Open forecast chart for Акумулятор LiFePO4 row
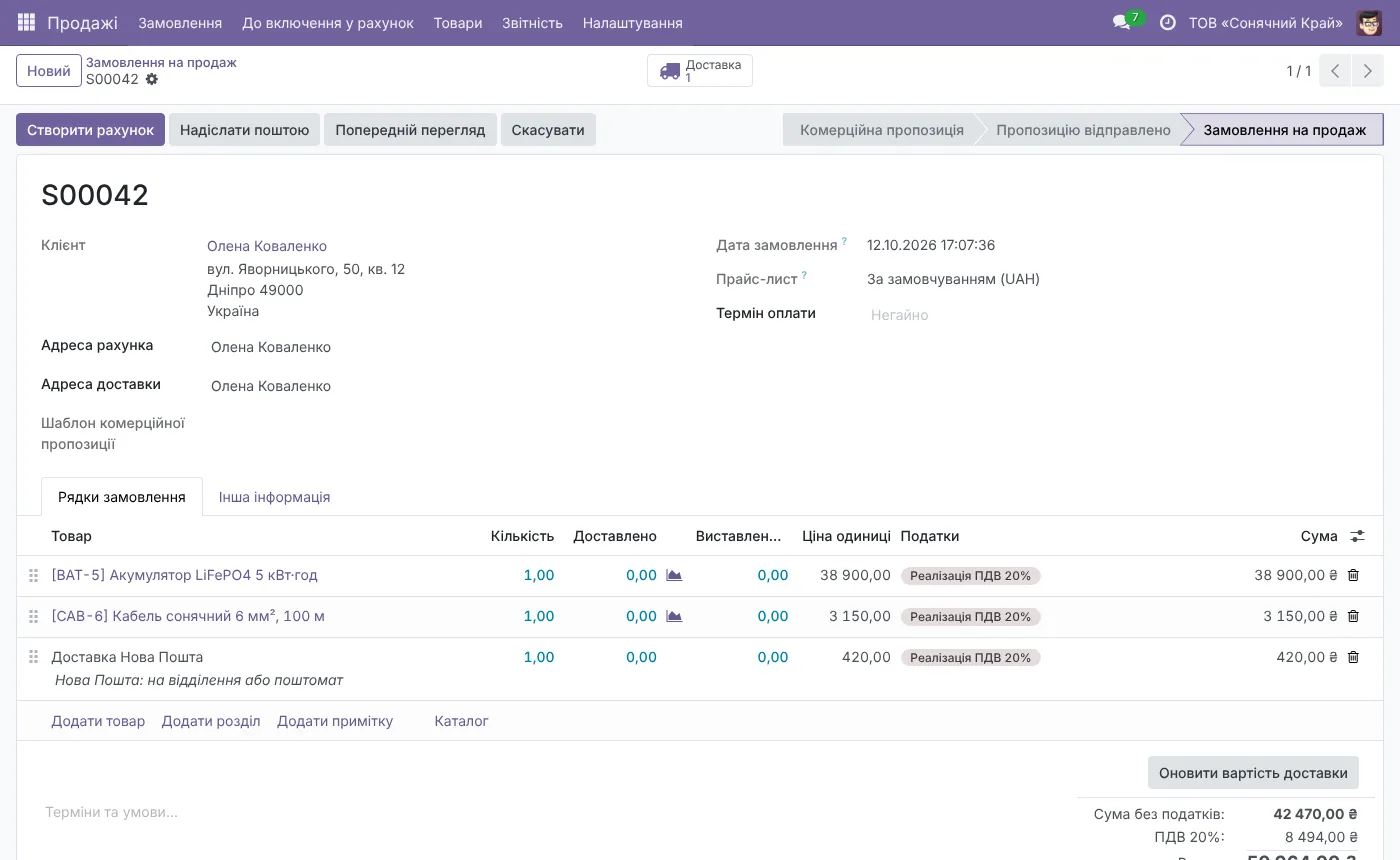The image size is (1400, 860). point(674,575)
